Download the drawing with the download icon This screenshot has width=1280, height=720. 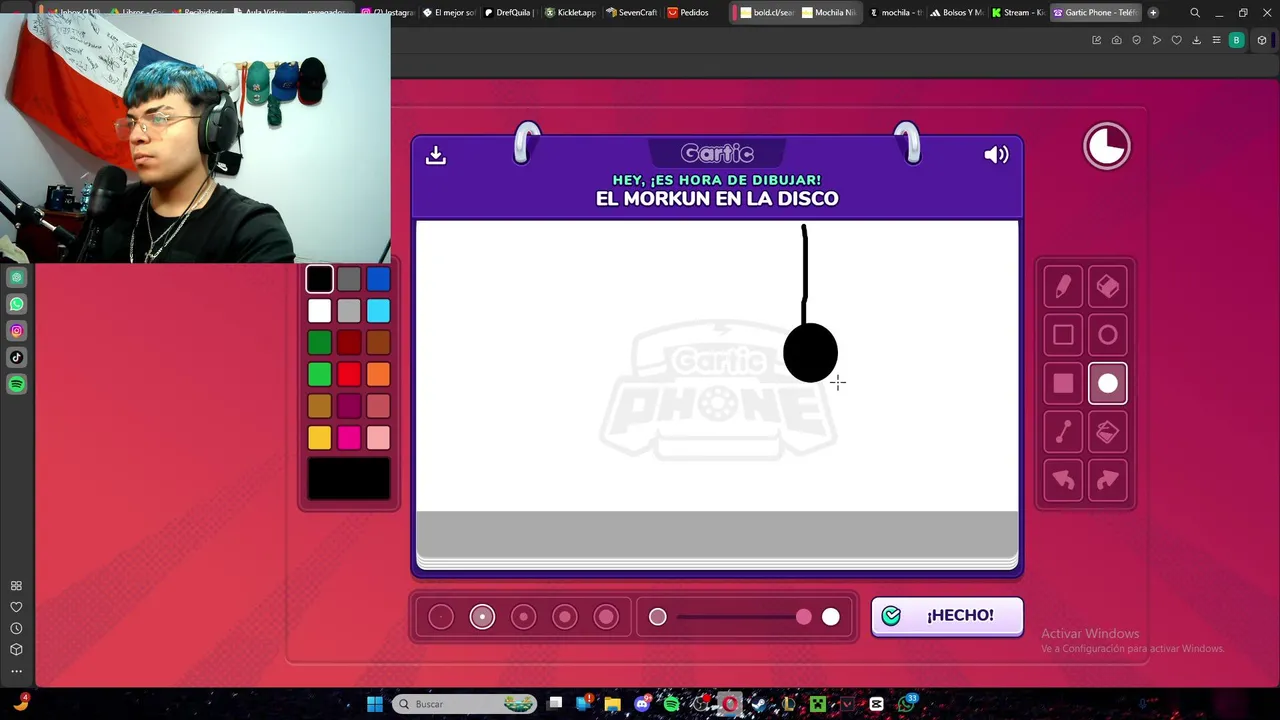pyautogui.click(x=436, y=155)
